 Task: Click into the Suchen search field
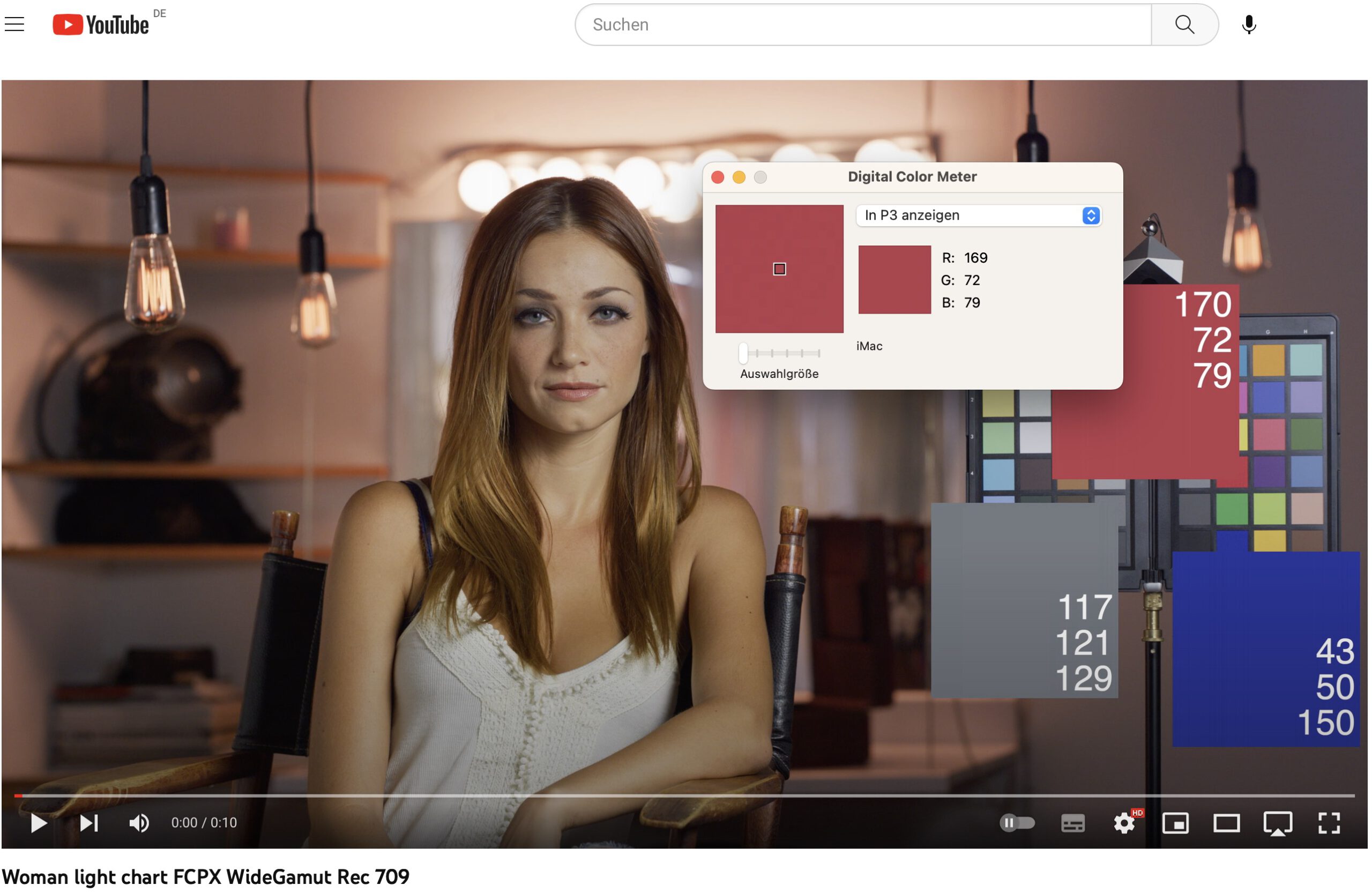(x=863, y=25)
